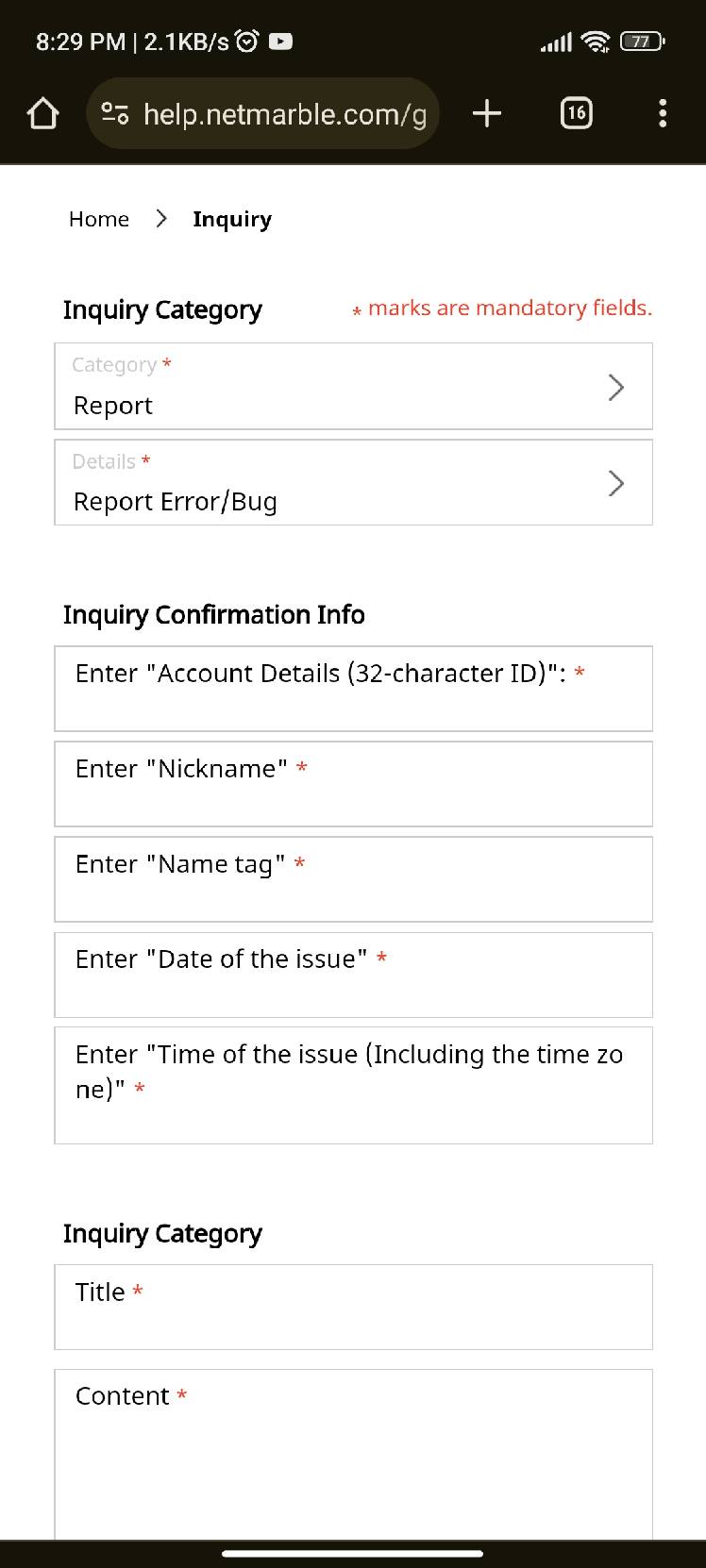Open tab switcher showing 16 tabs

click(576, 114)
